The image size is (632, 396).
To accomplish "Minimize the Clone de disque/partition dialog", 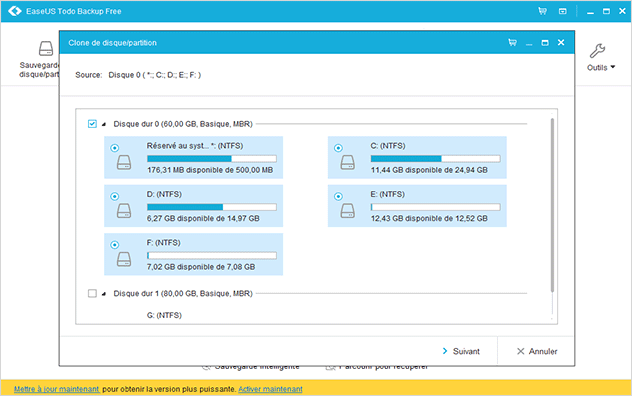I will point(529,44).
